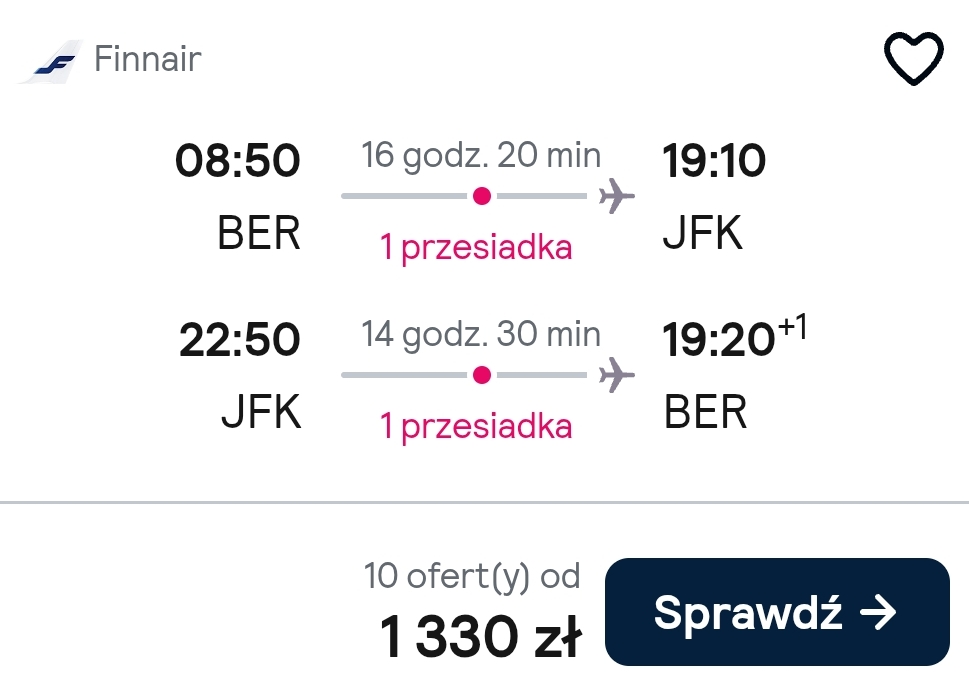Click the outbound stopover pink dot

[482, 196]
